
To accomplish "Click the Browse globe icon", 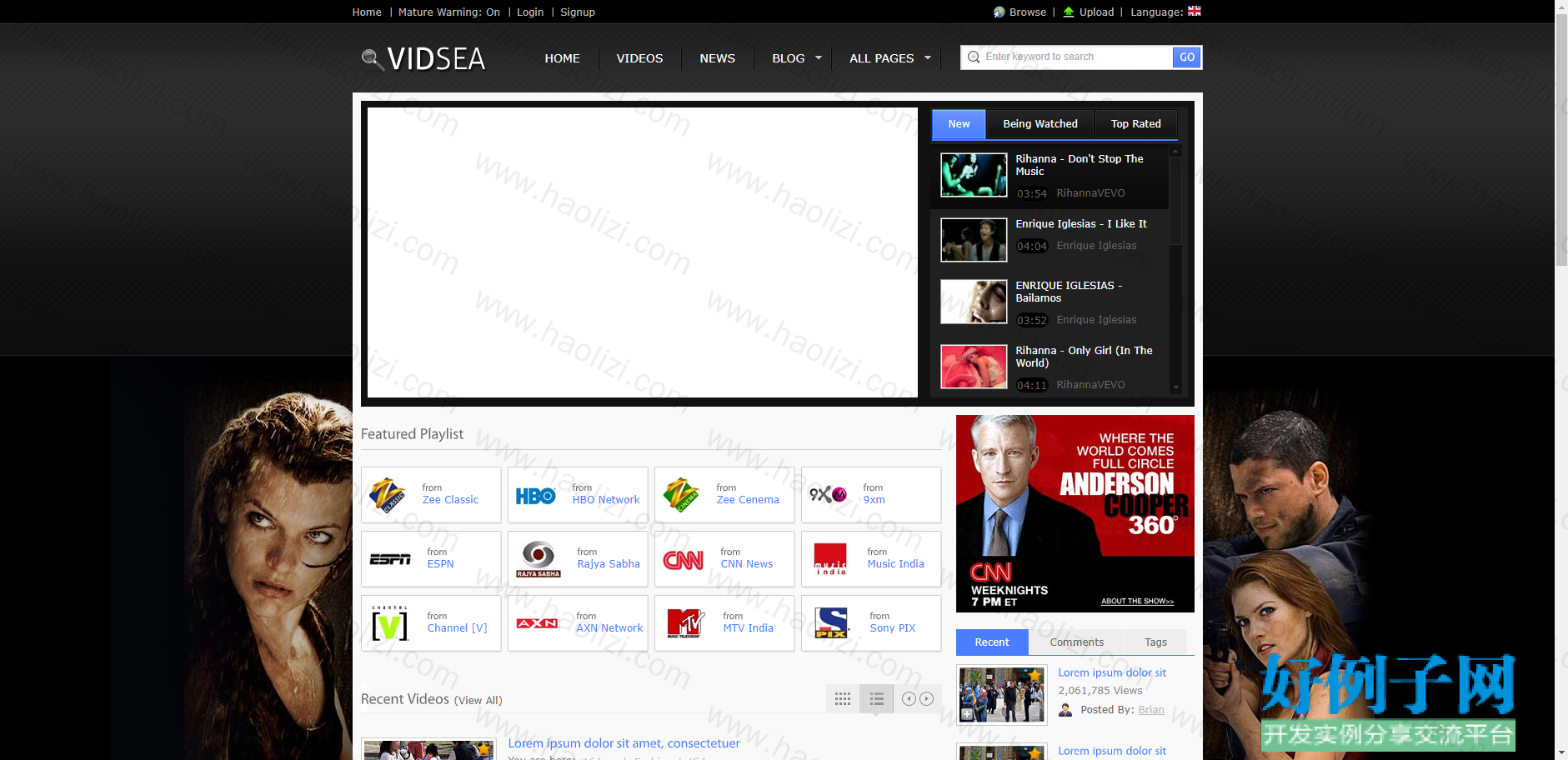I will coord(999,12).
